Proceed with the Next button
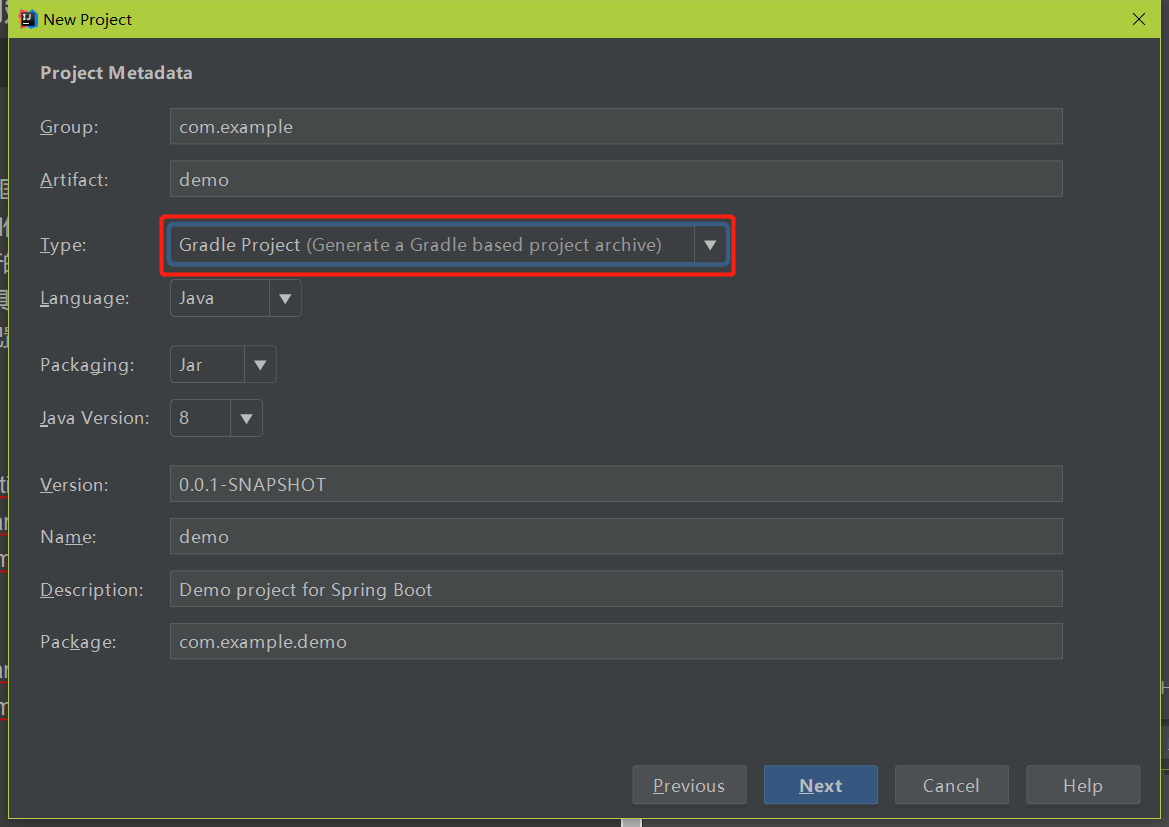This screenshot has width=1169, height=827. tap(820, 785)
